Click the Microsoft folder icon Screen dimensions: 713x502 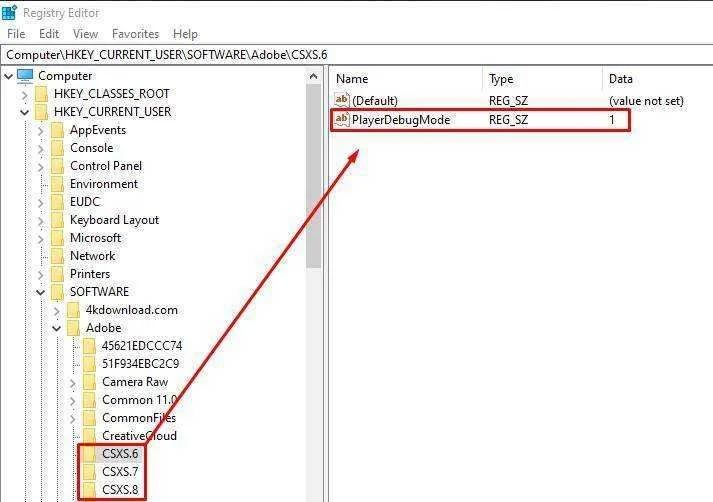(x=57, y=238)
